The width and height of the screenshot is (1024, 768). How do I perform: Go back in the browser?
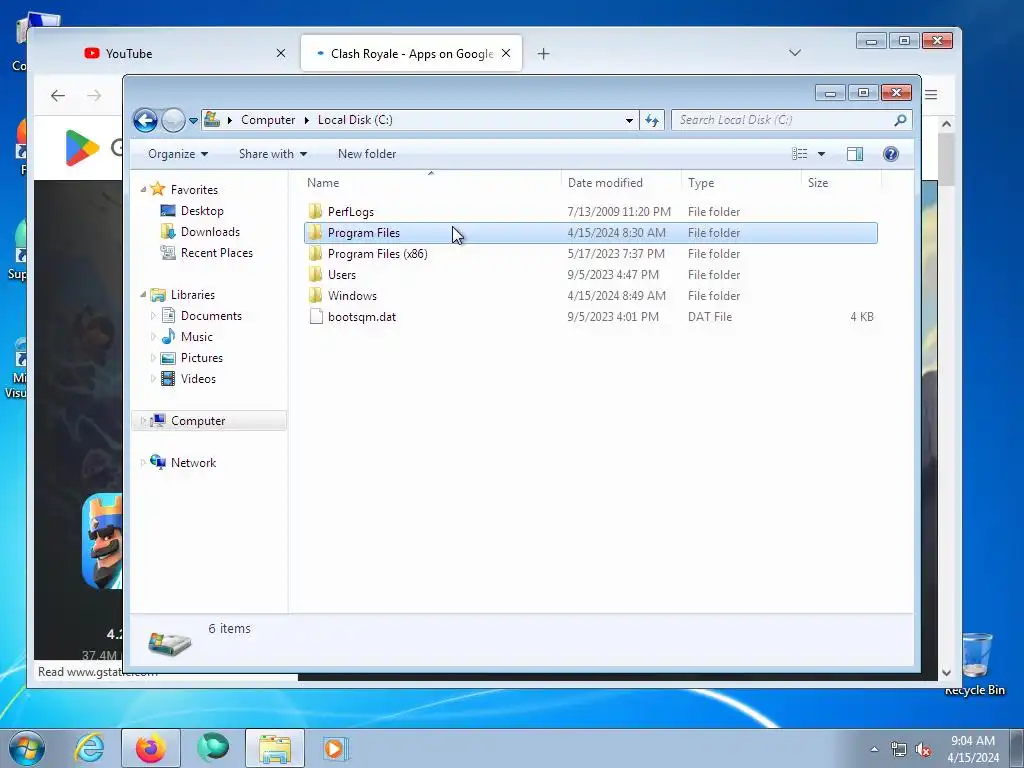click(x=58, y=96)
